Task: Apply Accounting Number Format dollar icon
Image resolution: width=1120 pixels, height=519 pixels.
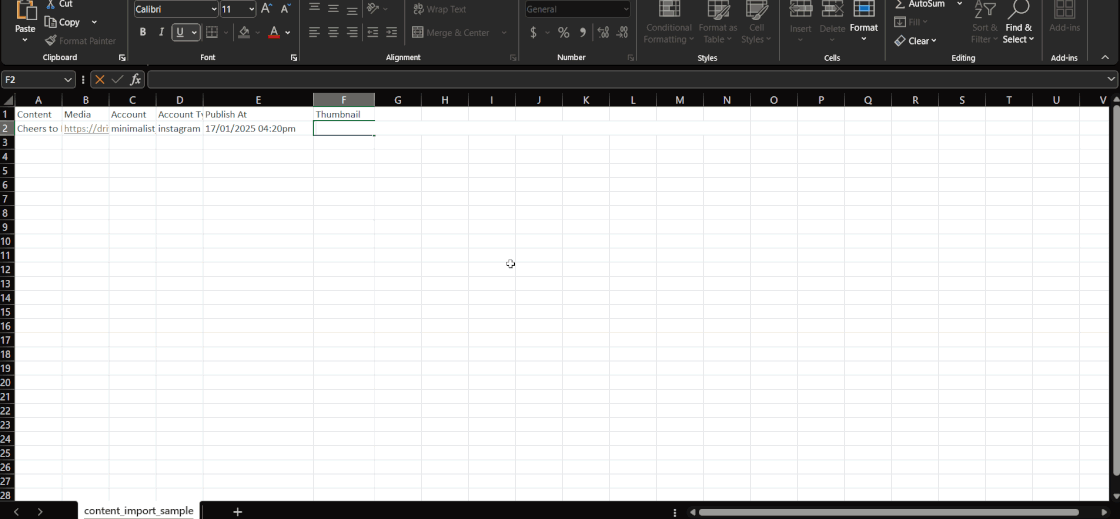Action: click(533, 32)
